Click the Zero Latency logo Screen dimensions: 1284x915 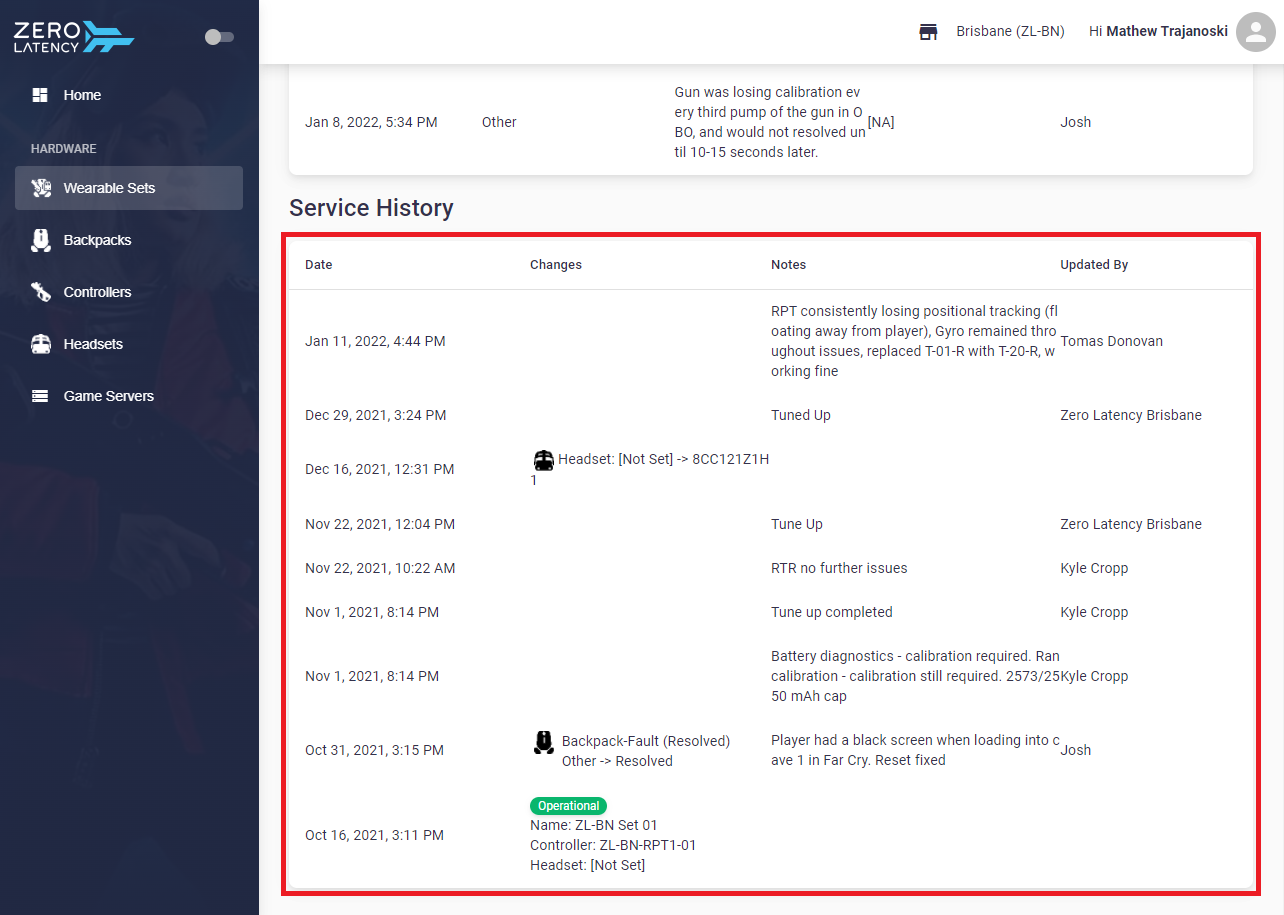[x=74, y=37]
